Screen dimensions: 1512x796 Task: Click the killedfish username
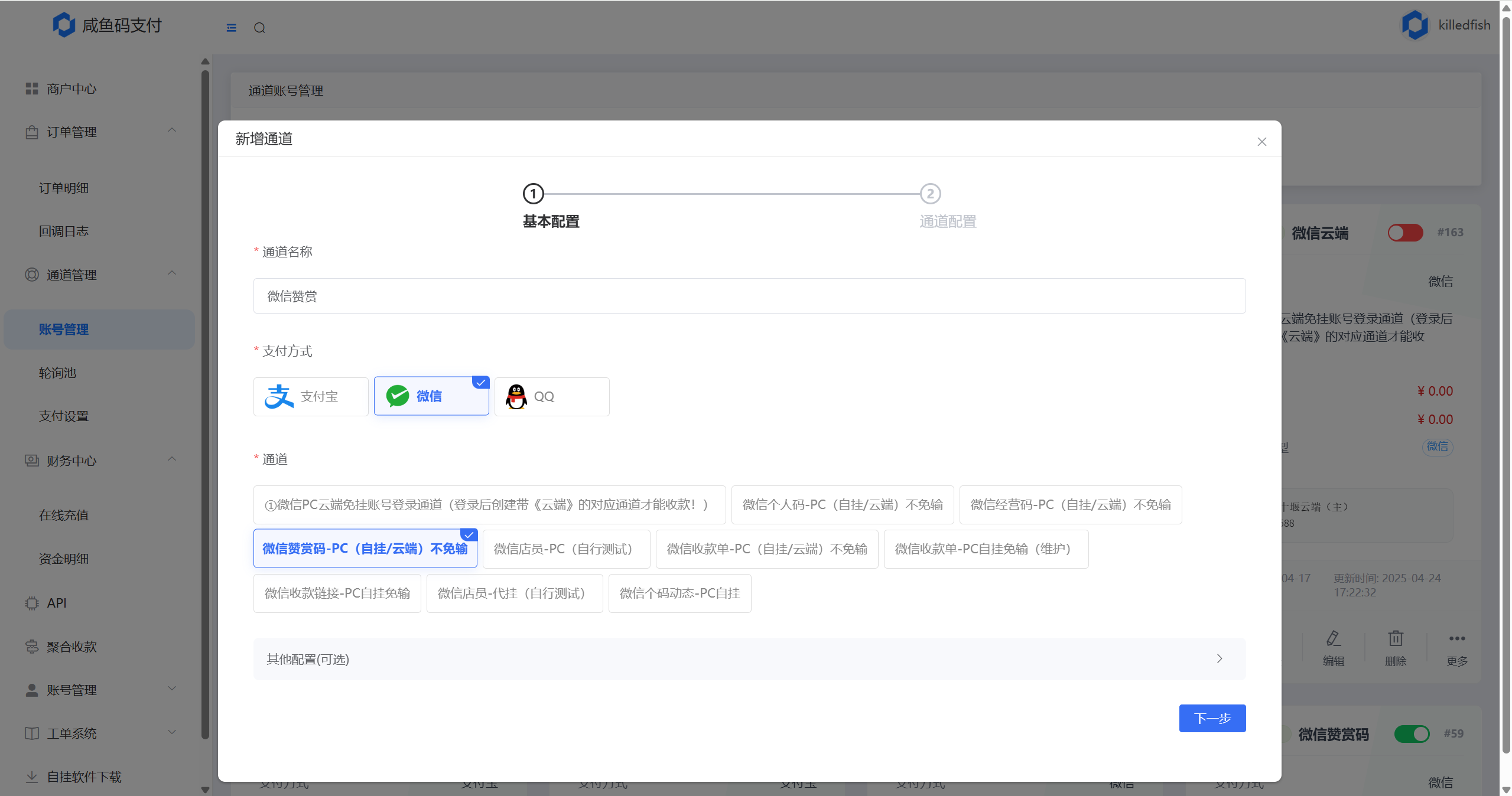(x=1464, y=25)
